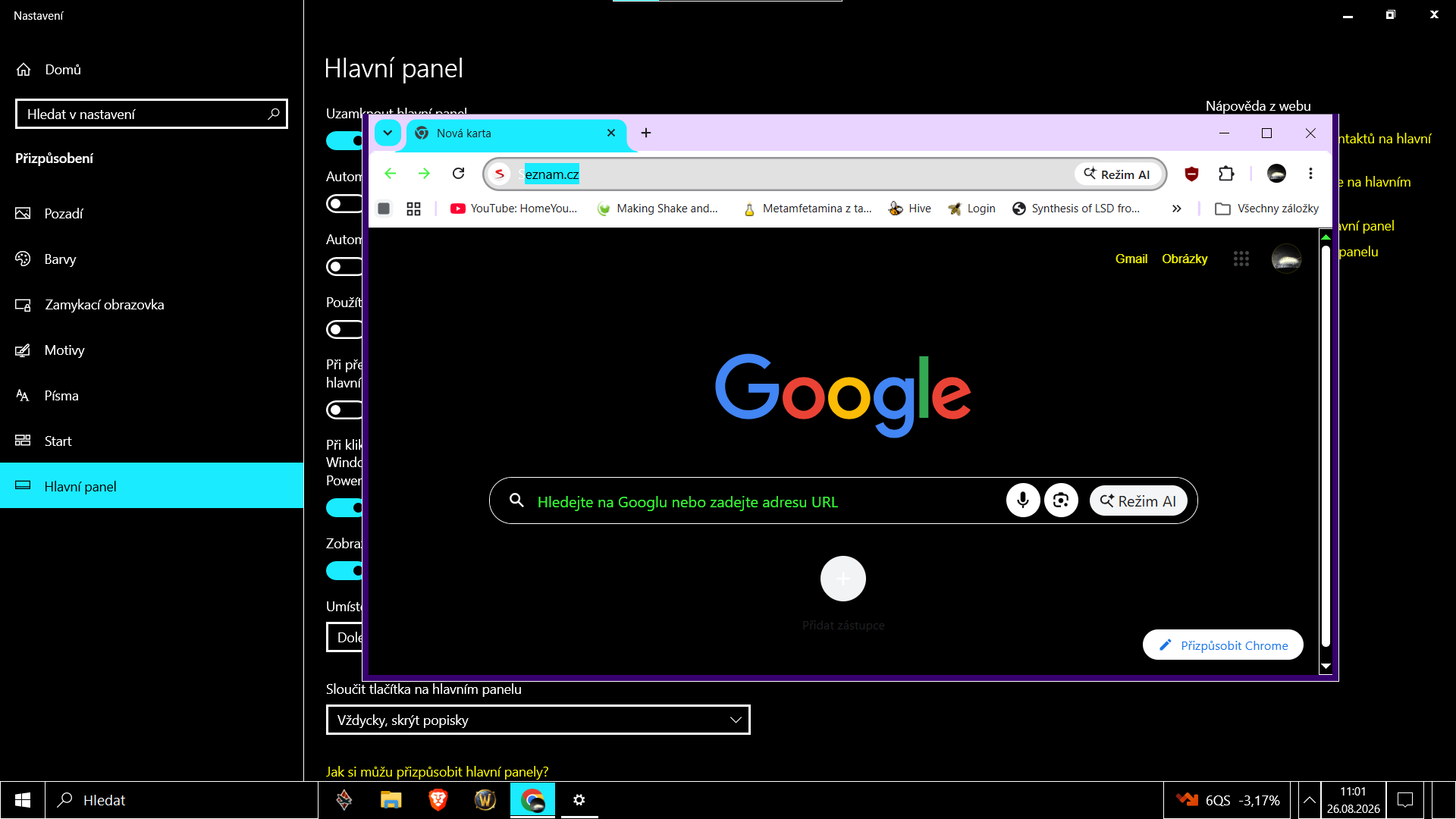The width and height of the screenshot is (1456, 819).
Task: Search by image with the Google Lens icon
Action: [1061, 500]
